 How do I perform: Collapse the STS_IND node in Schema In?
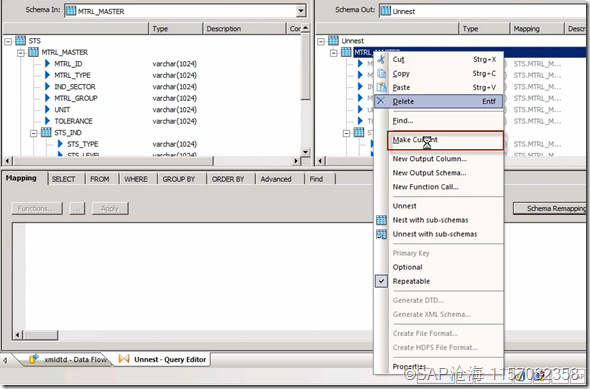[x=33, y=133]
